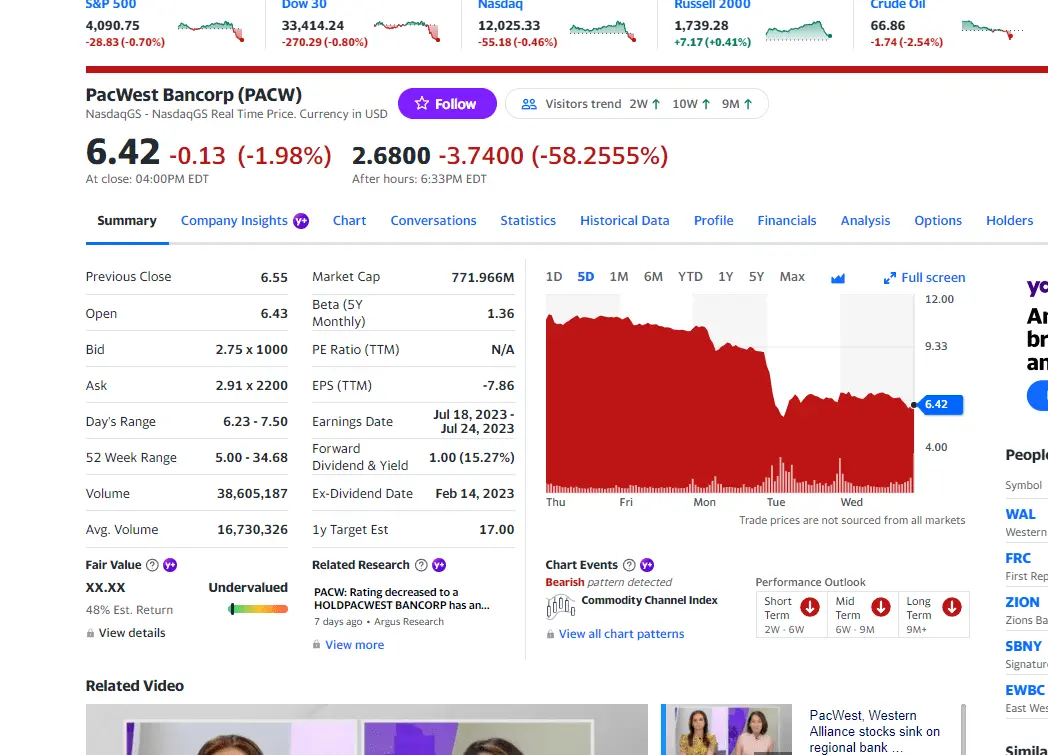The width and height of the screenshot is (1048, 755).
Task: Expand chart using Full screen
Action: (925, 278)
